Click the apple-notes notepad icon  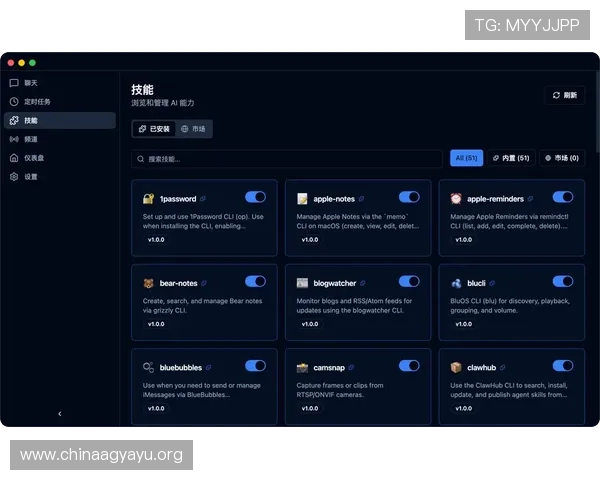[302, 198]
